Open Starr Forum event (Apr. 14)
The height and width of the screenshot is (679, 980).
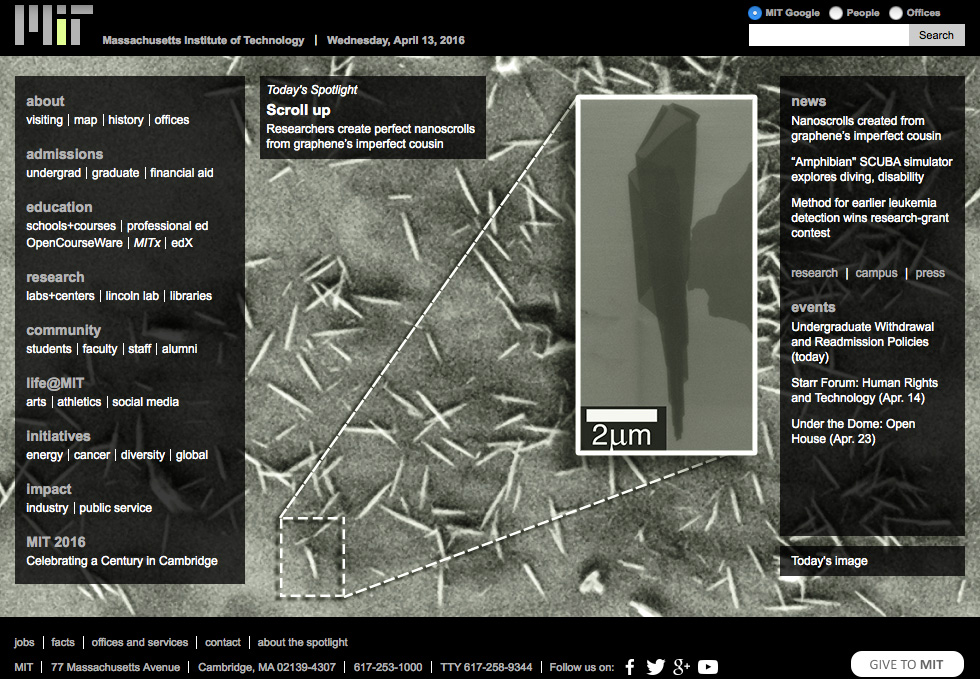[x=864, y=390]
